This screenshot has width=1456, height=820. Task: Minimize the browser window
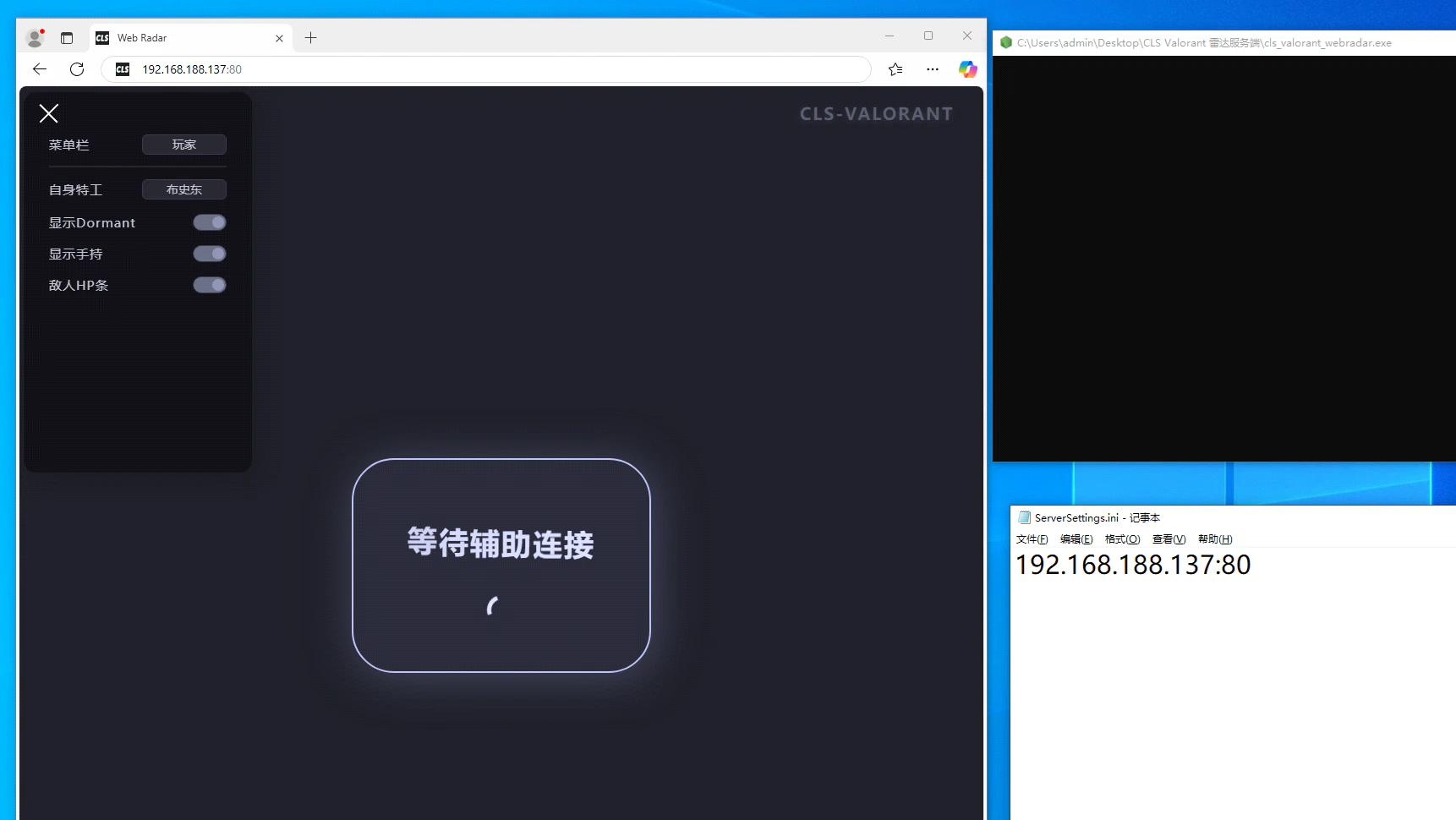coord(889,36)
